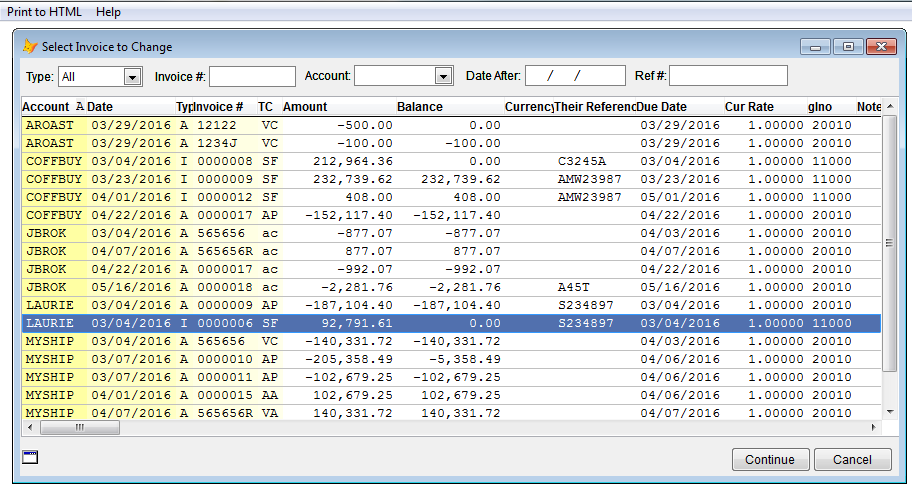Maximize the Select Invoice to Change dialog
Viewport: 912px width, 488px height.
(x=848, y=47)
